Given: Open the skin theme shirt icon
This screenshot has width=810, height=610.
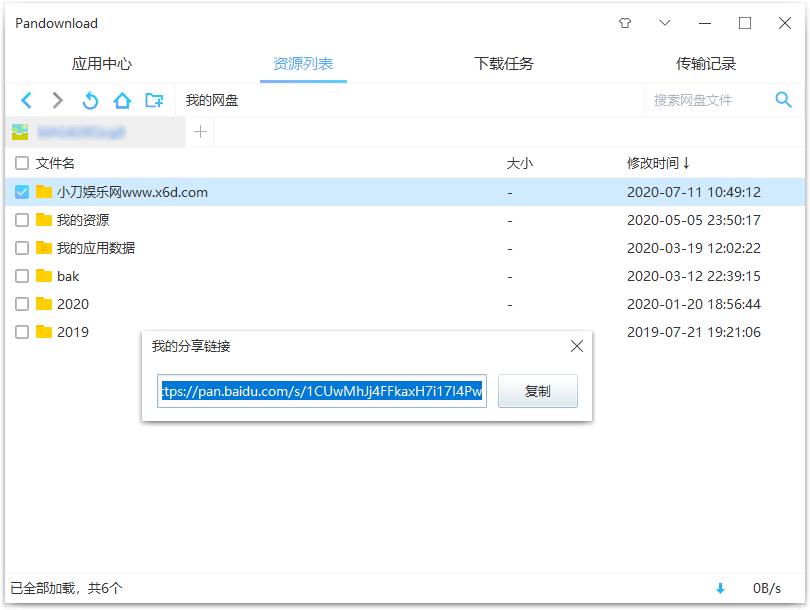Looking at the screenshot, I should 625,23.
